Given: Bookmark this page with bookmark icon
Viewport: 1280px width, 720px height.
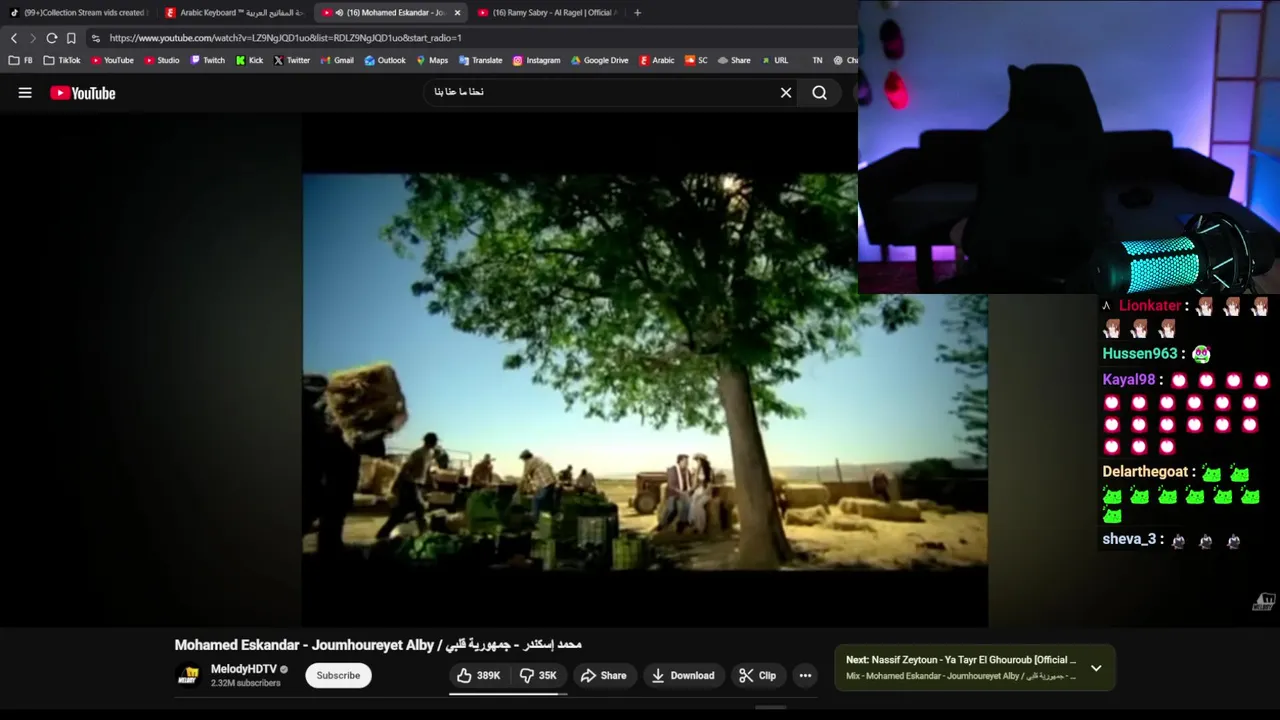Looking at the screenshot, I should click(71, 38).
